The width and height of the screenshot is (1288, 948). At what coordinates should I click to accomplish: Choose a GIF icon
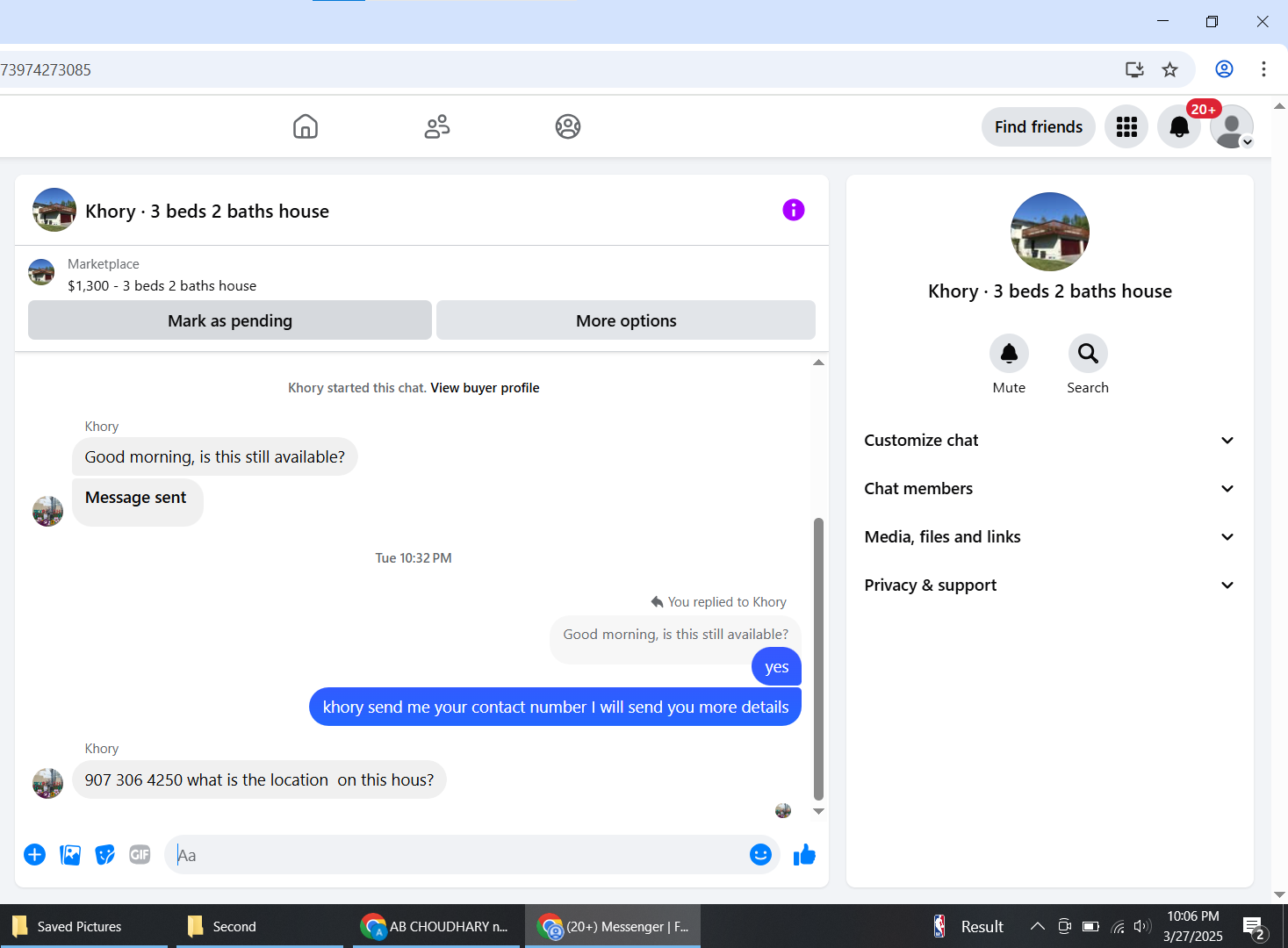[140, 854]
